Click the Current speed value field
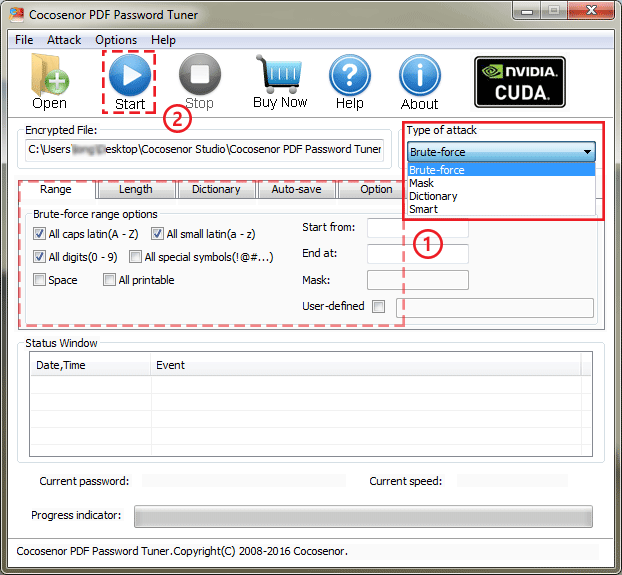Viewport: 622px width, 575px height. (512, 481)
